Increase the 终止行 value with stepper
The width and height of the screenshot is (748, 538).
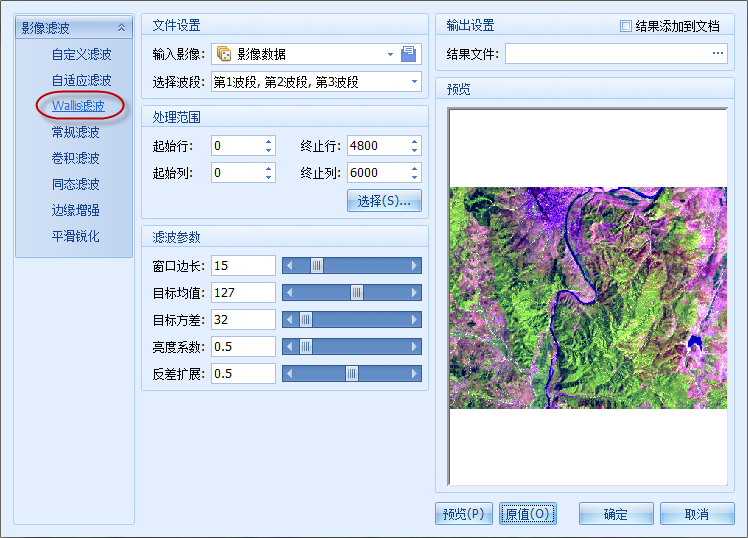[415, 141]
